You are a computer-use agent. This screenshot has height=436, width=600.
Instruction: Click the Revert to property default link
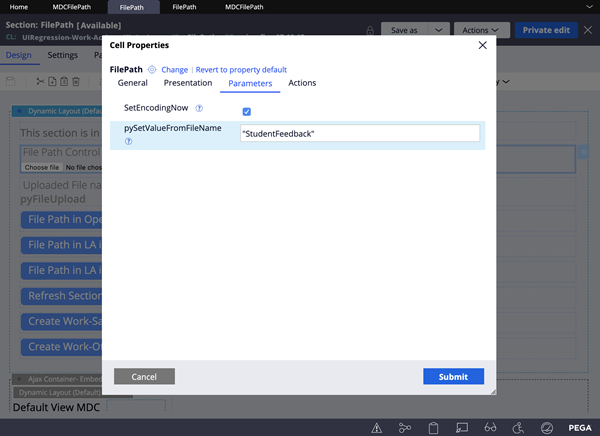240,70
